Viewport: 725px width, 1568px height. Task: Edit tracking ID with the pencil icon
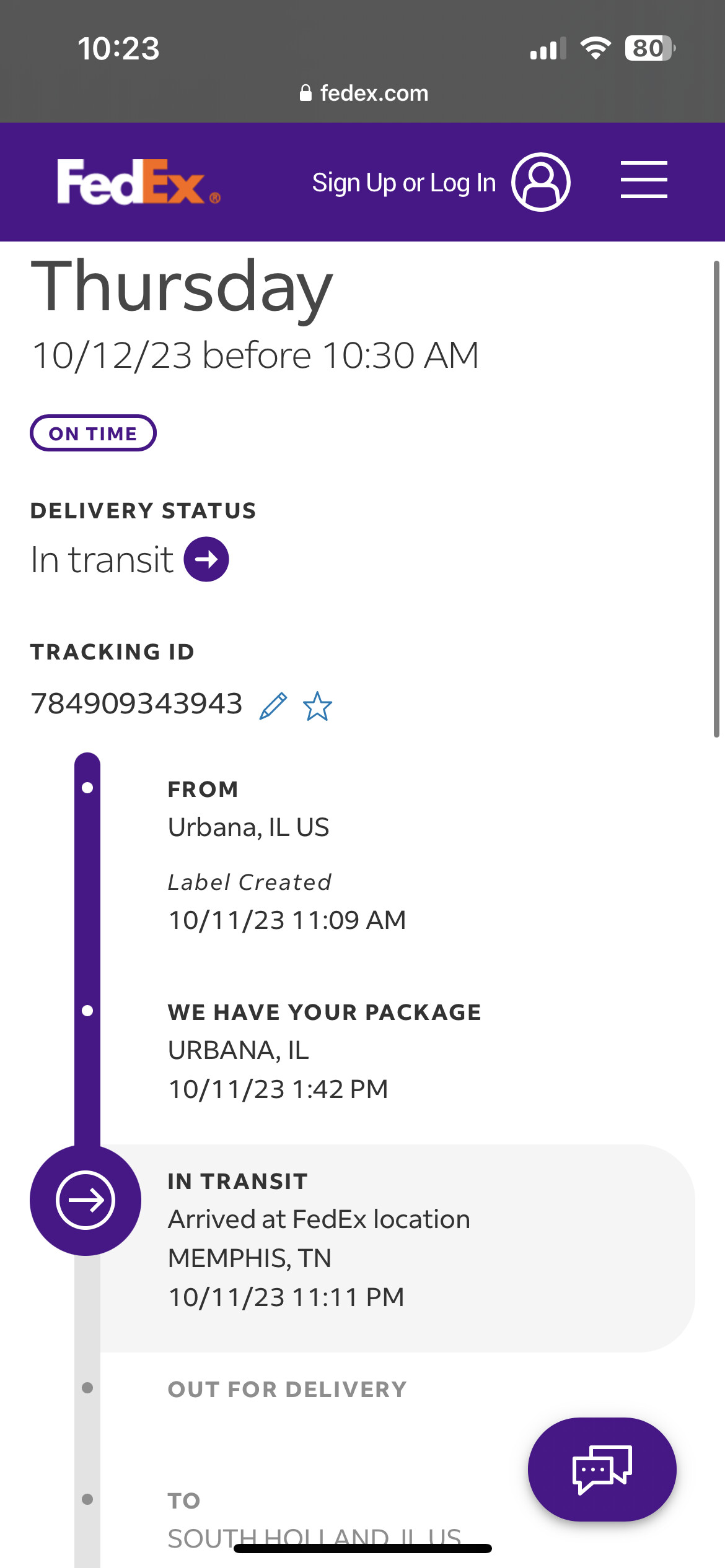pos(273,706)
